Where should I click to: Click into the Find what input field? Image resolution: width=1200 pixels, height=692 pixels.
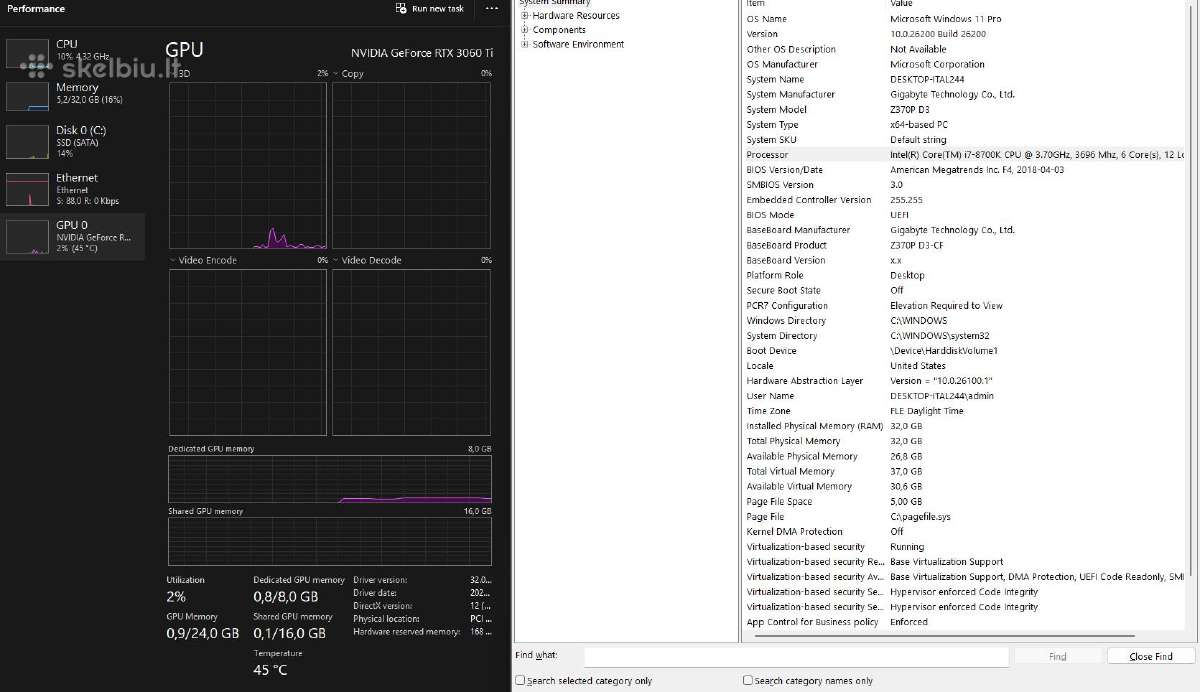(x=796, y=657)
